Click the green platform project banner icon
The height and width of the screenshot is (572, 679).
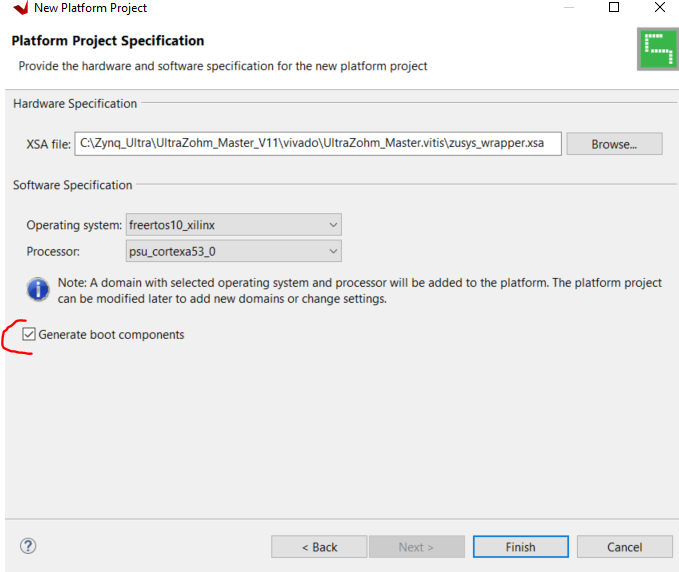pos(657,48)
